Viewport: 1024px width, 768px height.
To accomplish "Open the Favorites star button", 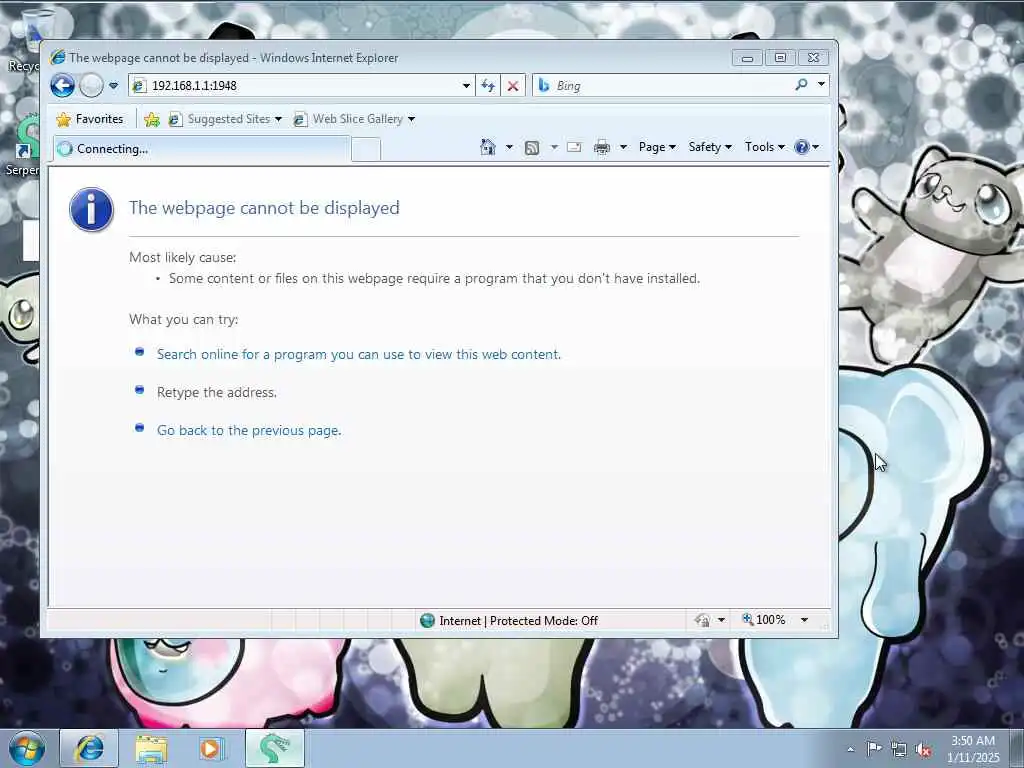I will [x=90, y=119].
